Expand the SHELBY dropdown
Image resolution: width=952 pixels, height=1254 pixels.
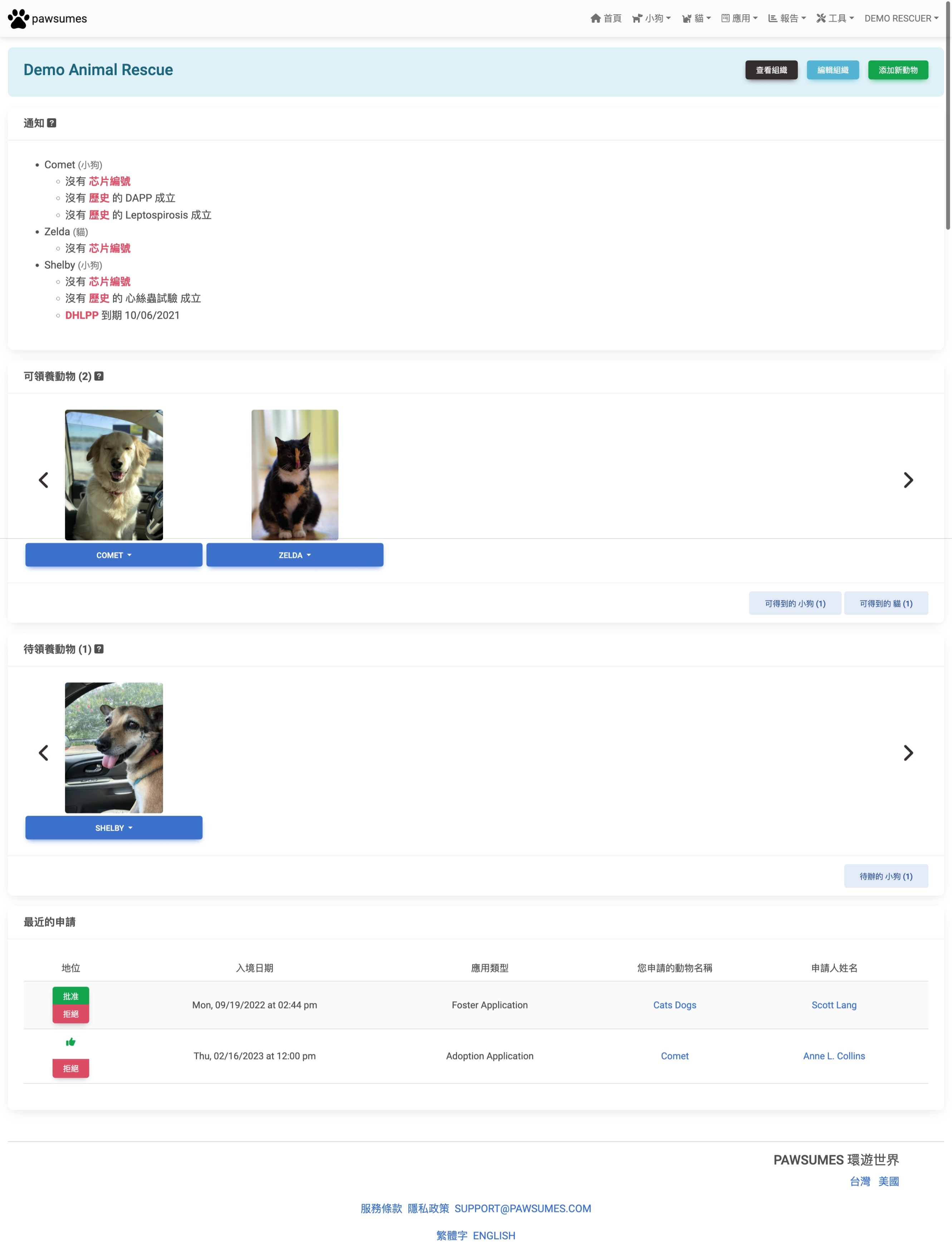(113, 828)
